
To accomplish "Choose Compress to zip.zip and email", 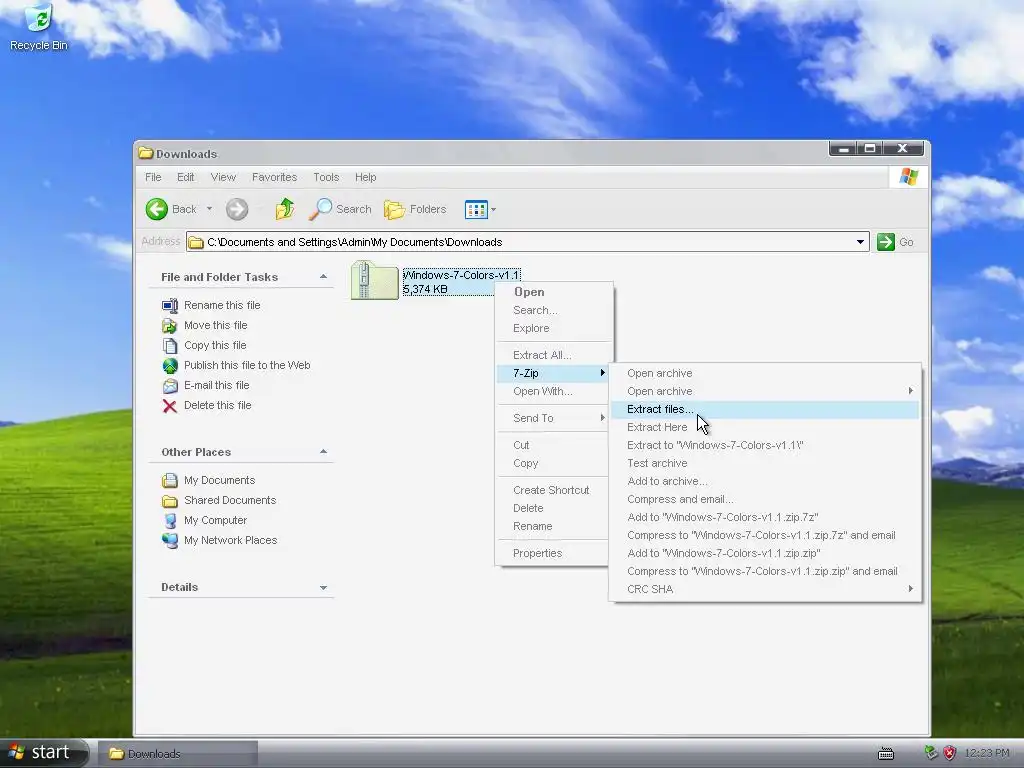I will click(x=765, y=571).
